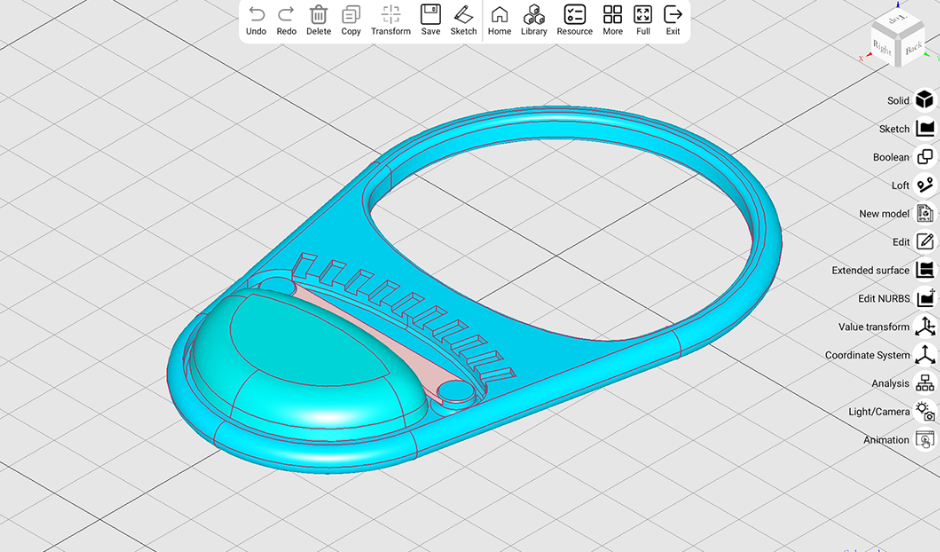Open the Edit pencil tool
This screenshot has width=940, height=552.
click(x=925, y=242)
